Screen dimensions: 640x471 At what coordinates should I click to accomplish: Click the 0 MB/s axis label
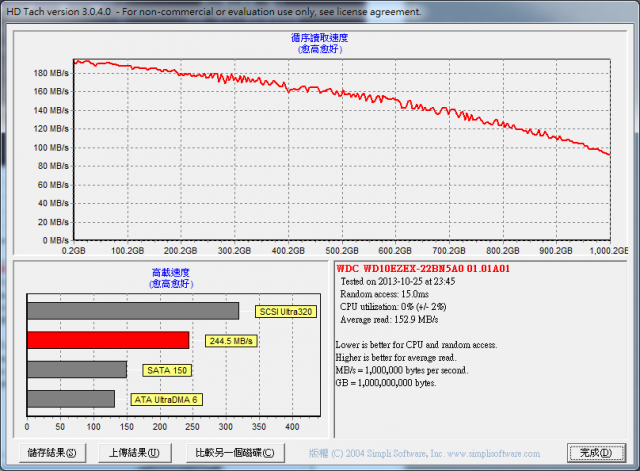click(56, 240)
